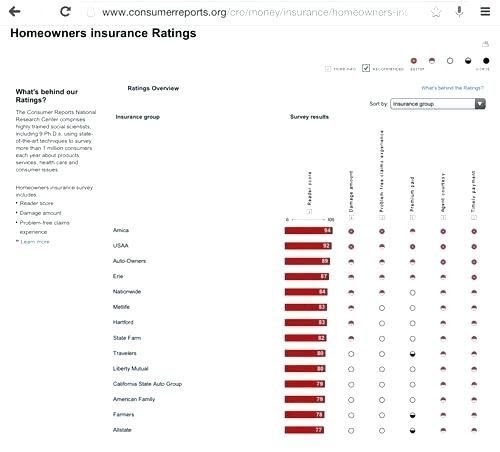Bookmark this page with the star icon

(x=436, y=12)
